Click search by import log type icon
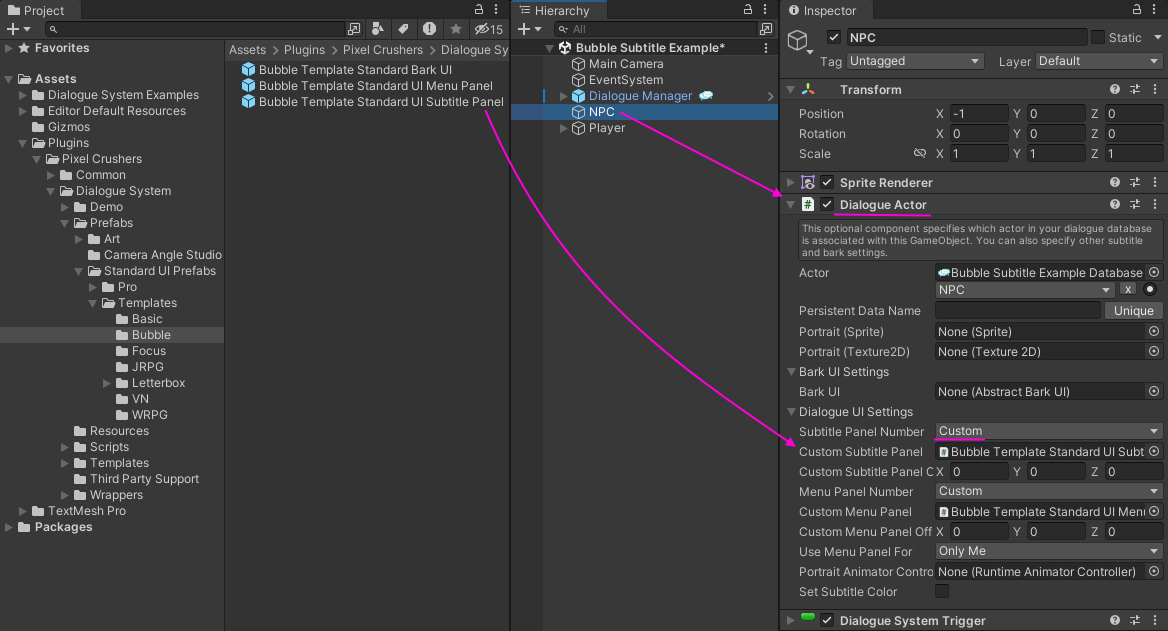Image resolution: width=1168 pixels, height=631 pixels. (429, 29)
